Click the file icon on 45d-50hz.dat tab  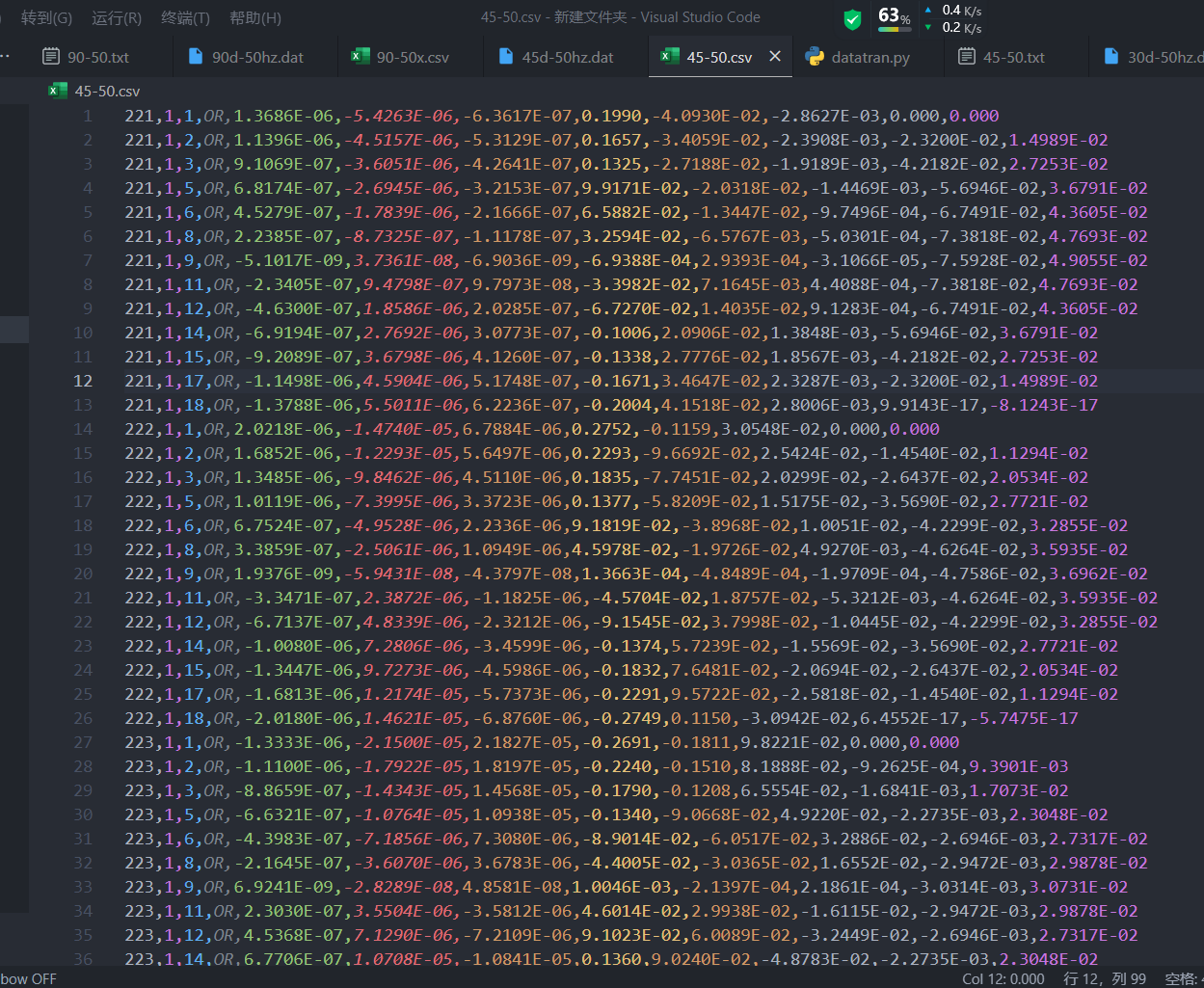[x=506, y=57]
